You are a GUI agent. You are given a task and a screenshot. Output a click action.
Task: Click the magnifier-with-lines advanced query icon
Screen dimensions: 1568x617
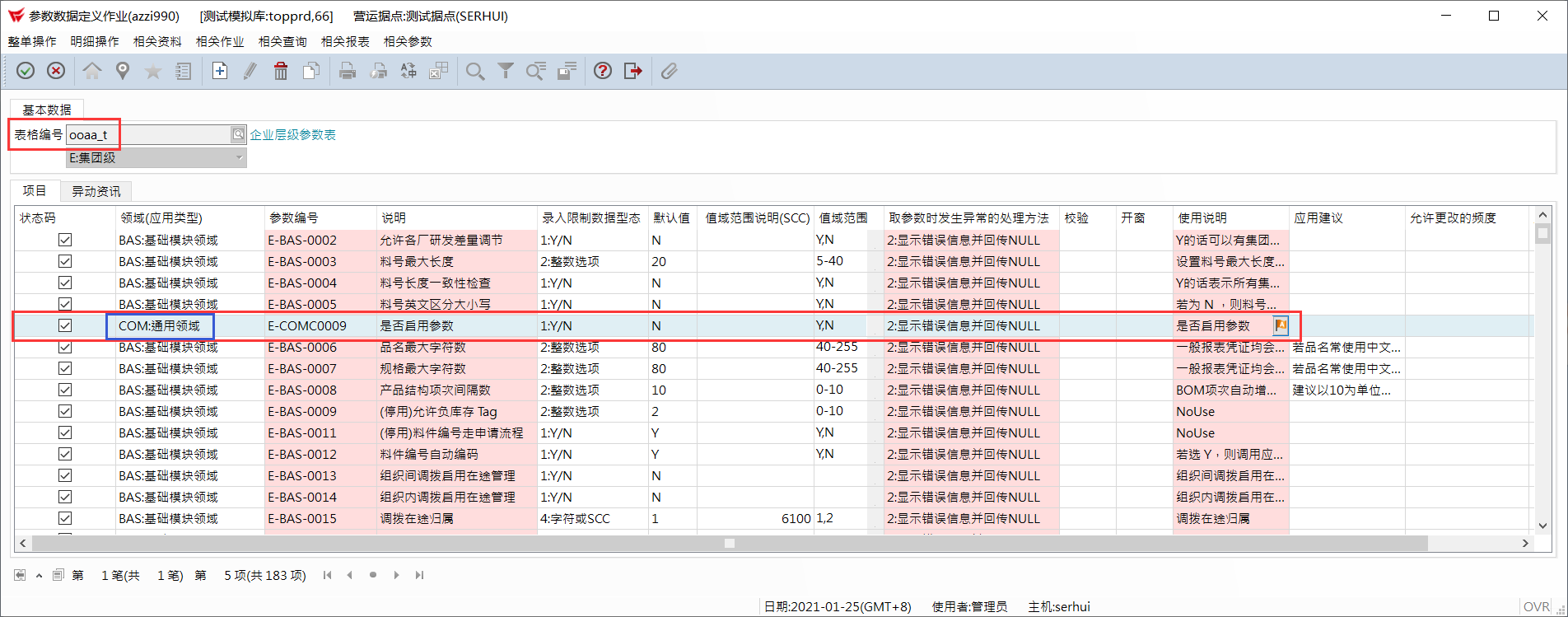(536, 72)
